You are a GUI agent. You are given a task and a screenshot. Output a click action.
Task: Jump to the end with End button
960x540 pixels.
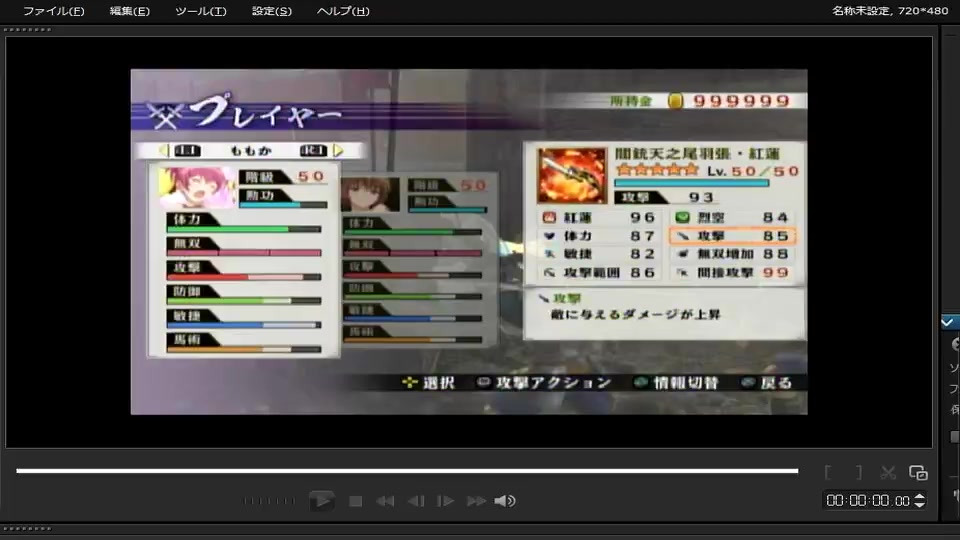(x=476, y=501)
